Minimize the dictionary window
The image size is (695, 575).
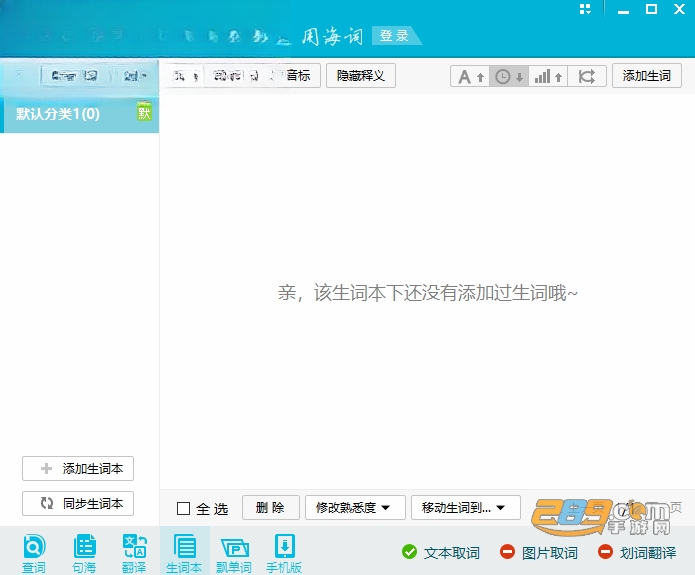623,10
